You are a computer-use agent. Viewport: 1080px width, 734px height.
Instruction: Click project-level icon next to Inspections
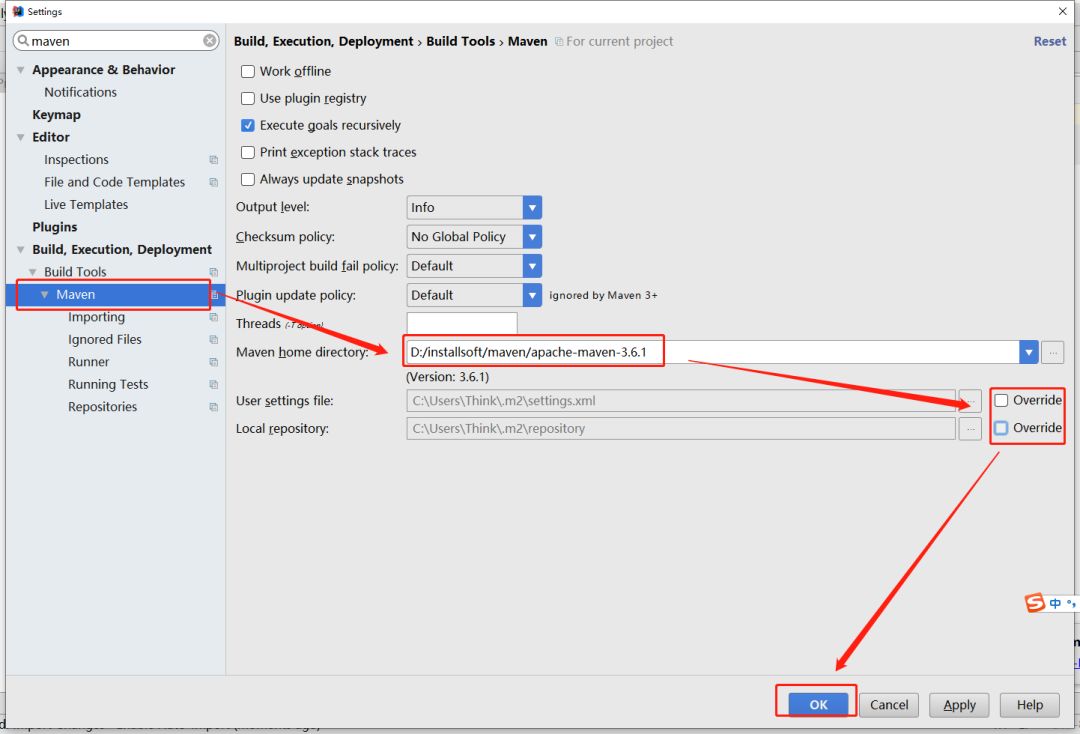pyautogui.click(x=213, y=160)
